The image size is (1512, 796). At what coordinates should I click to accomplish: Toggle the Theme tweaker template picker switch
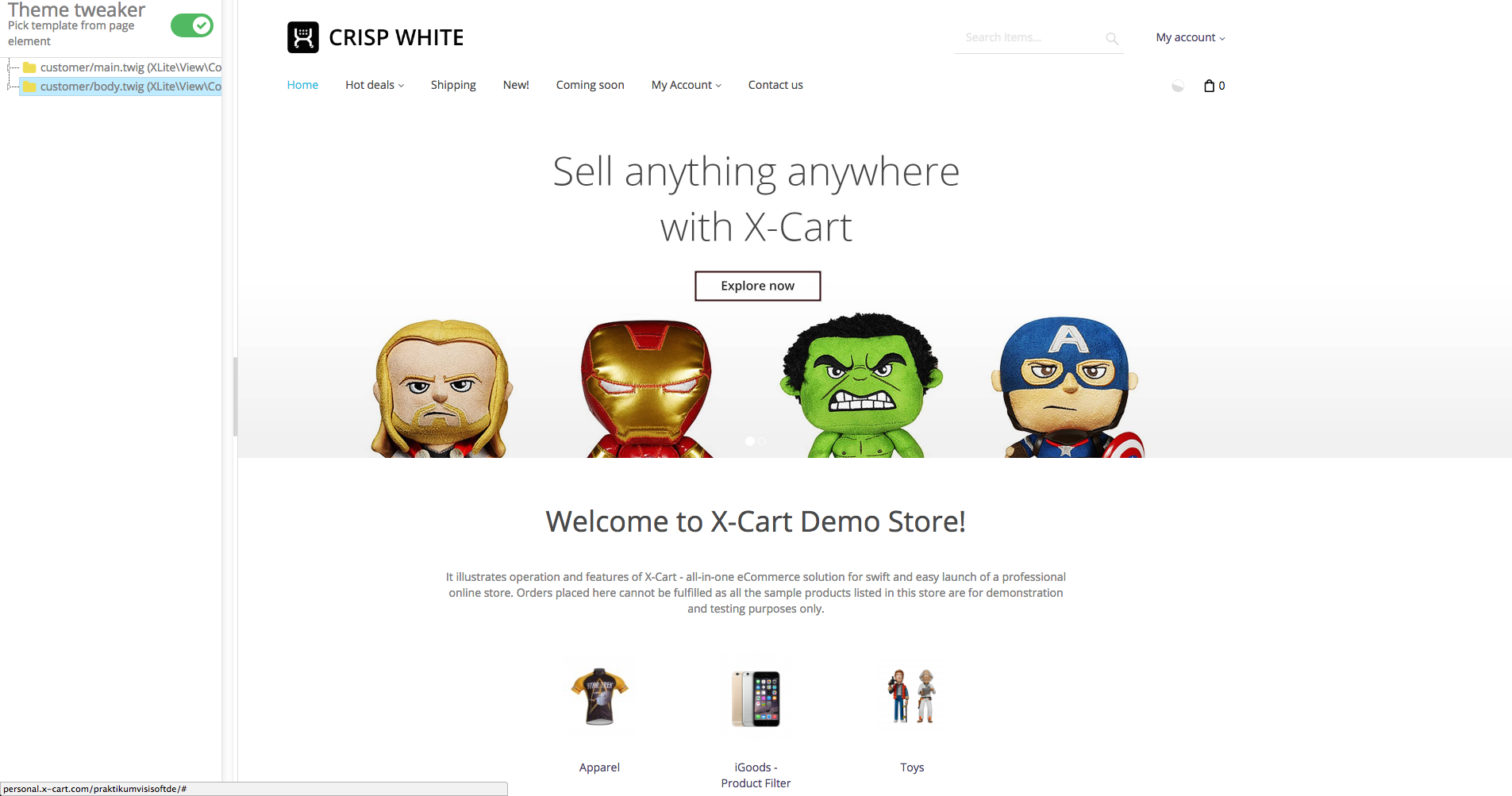[192, 25]
